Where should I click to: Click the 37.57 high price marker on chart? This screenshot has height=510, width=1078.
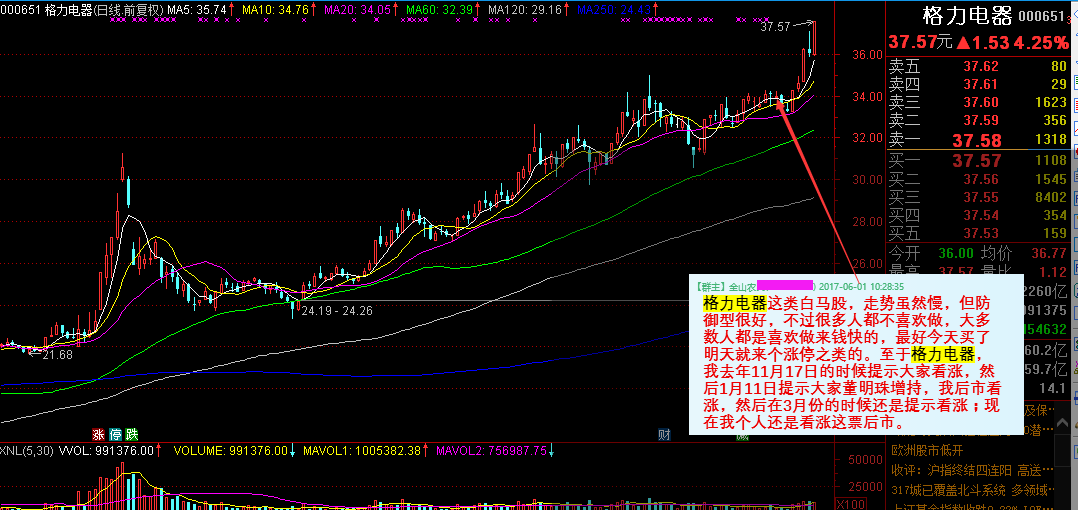coord(775,28)
